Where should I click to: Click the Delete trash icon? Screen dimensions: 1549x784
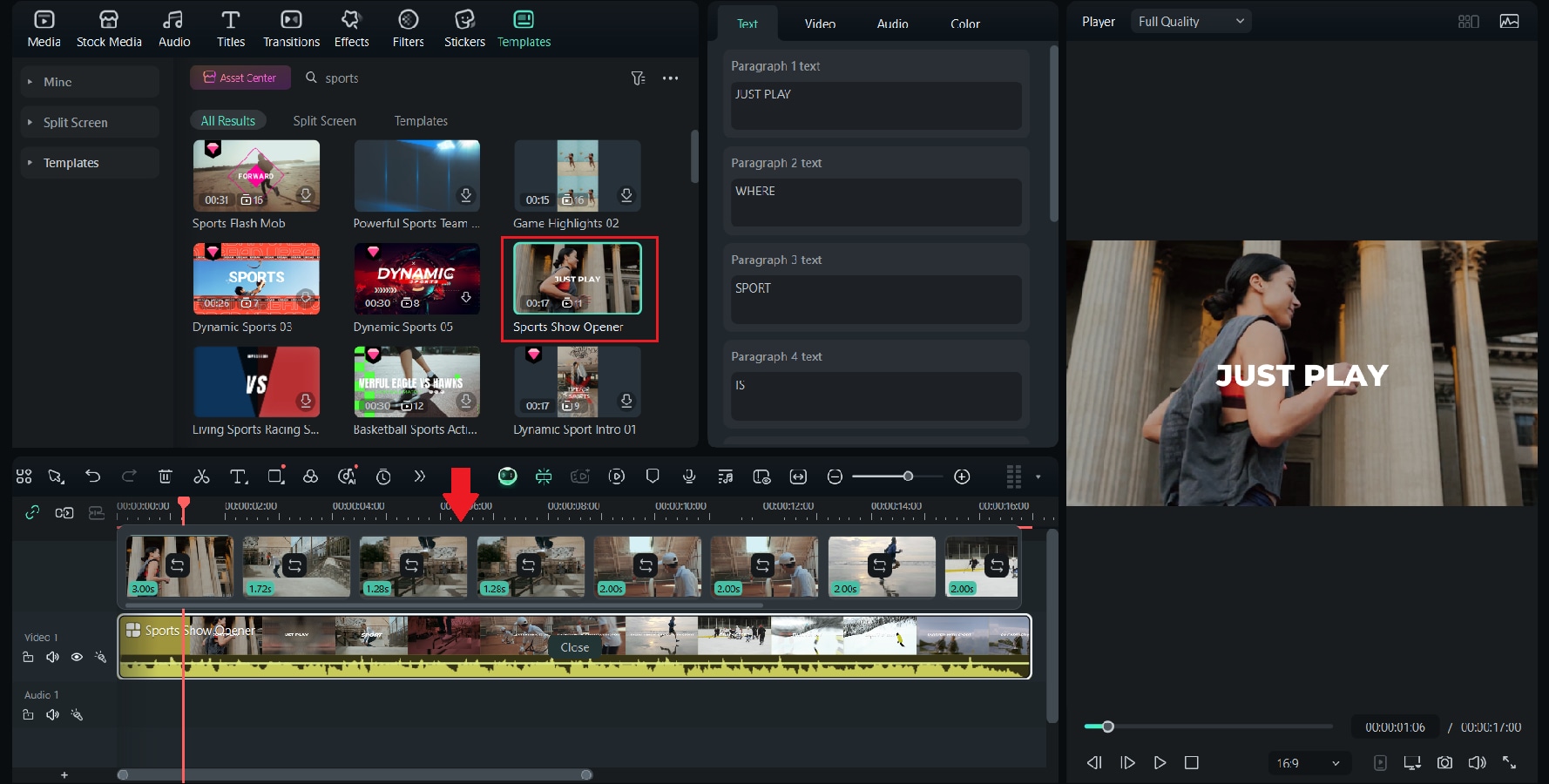pos(165,476)
